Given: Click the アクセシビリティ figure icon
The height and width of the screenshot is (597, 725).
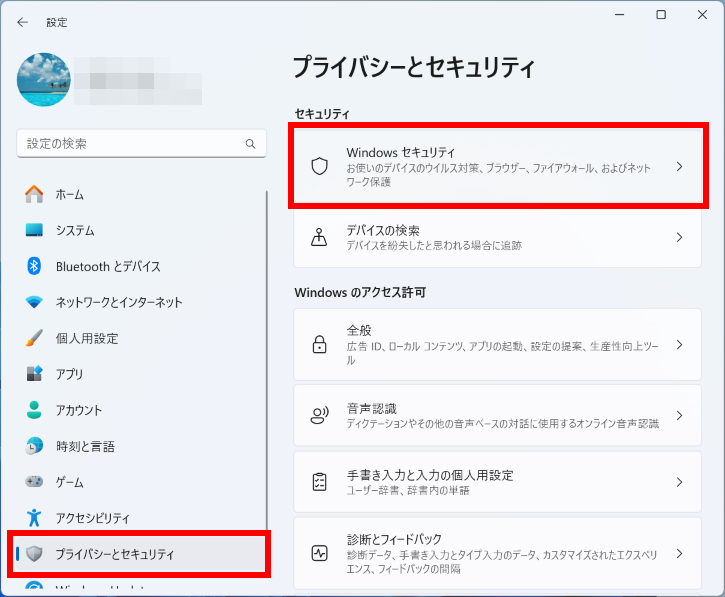Looking at the screenshot, I should point(34,517).
